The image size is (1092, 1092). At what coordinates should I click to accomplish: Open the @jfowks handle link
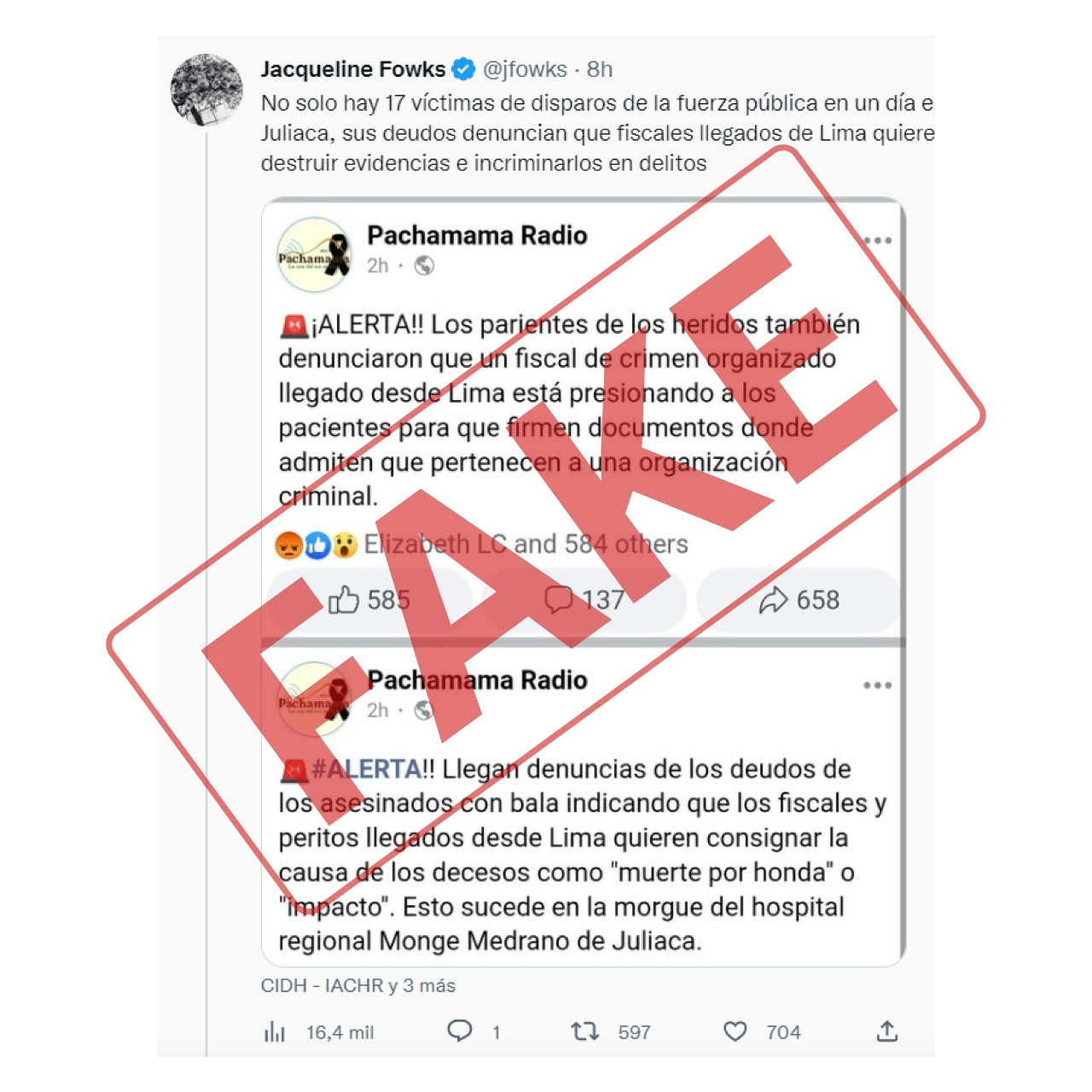tap(525, 69)
